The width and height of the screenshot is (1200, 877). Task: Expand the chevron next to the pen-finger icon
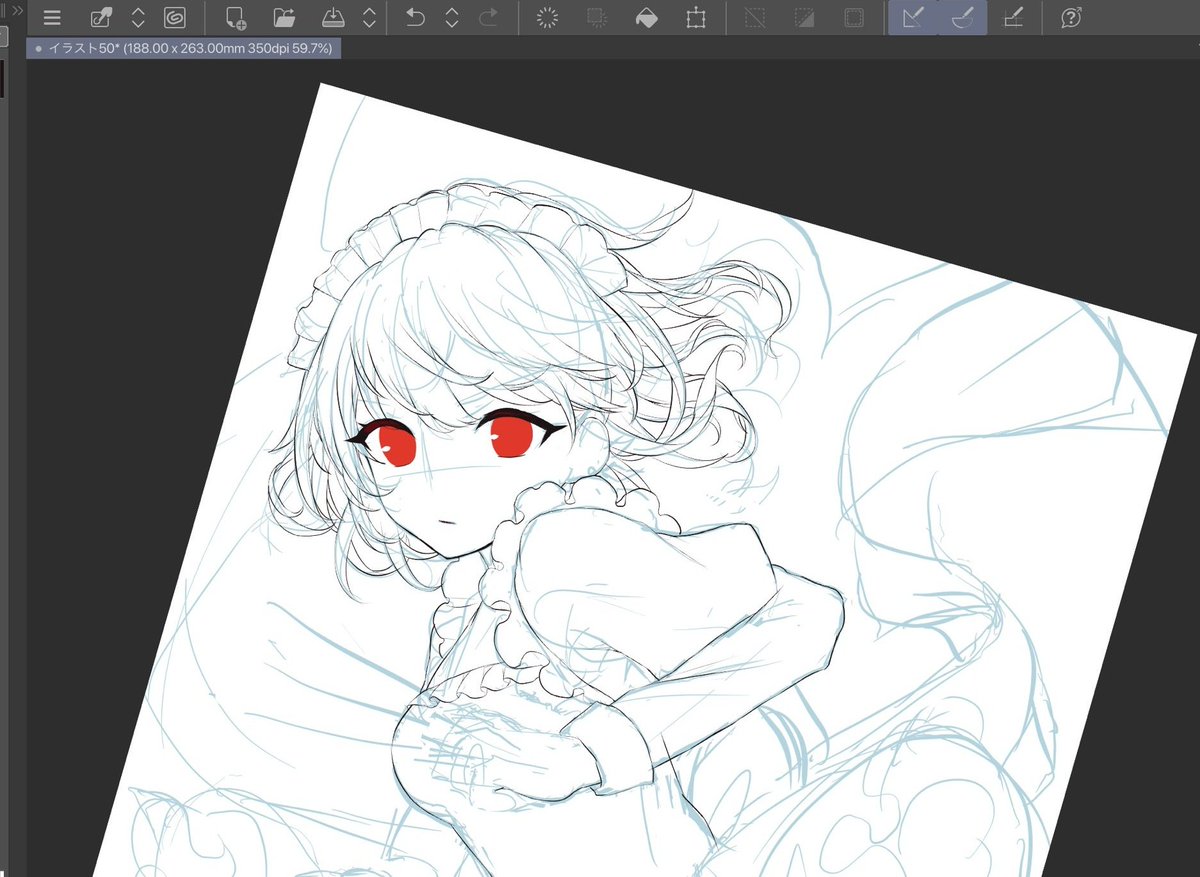point(138,18)
